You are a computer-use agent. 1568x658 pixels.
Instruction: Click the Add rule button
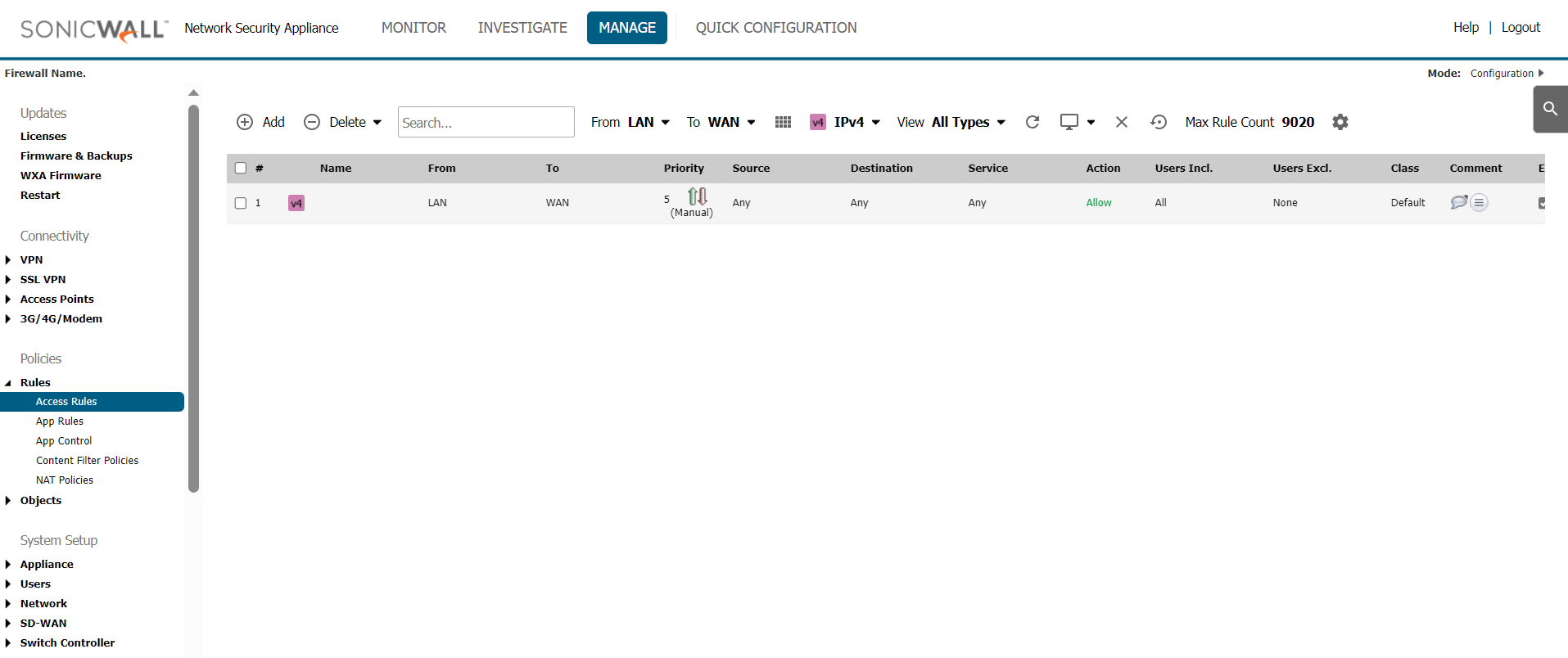click(x=260, y=122)
